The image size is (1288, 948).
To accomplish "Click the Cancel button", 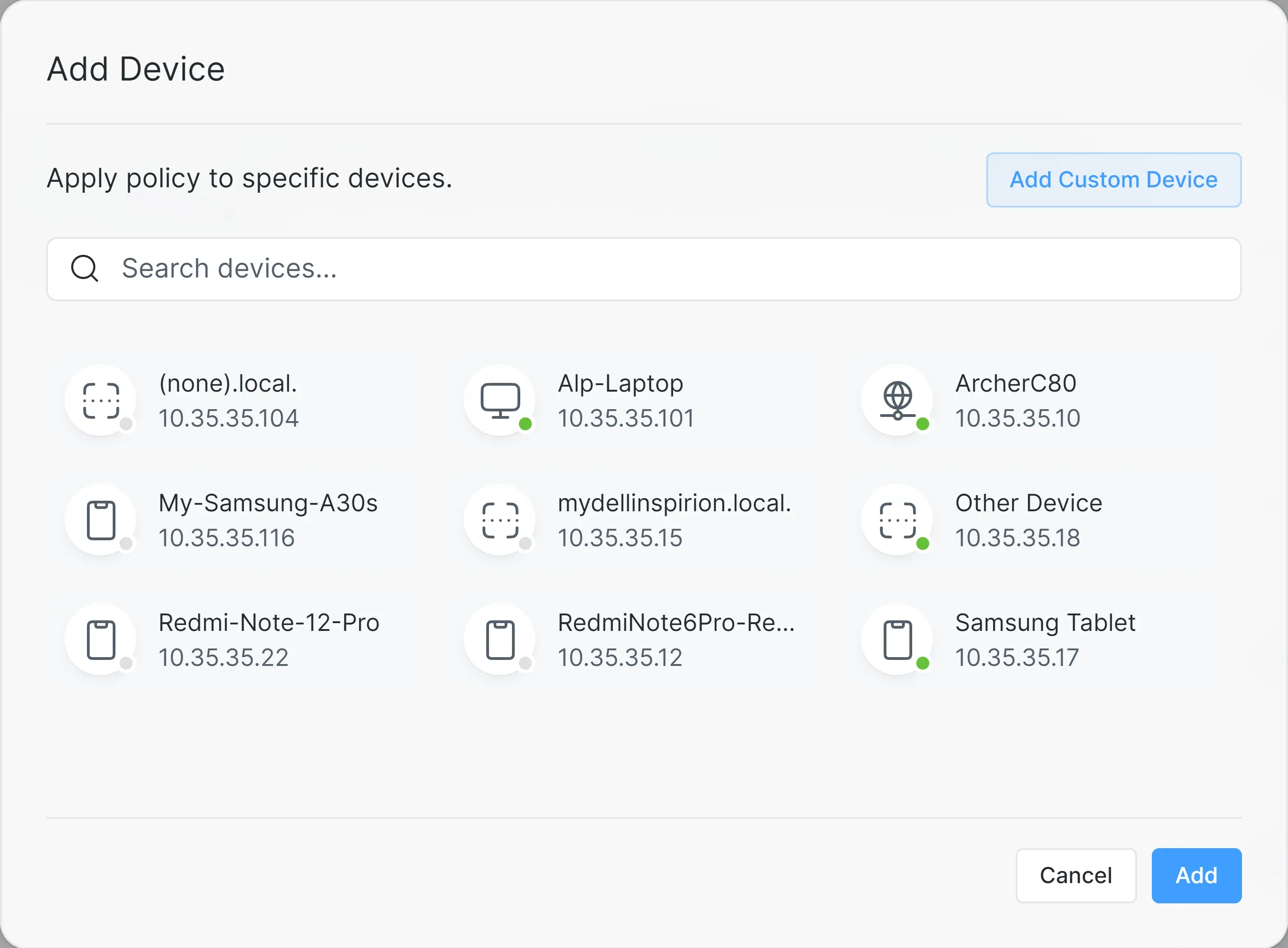I will pyautogui.click(x=1075, y=875).
